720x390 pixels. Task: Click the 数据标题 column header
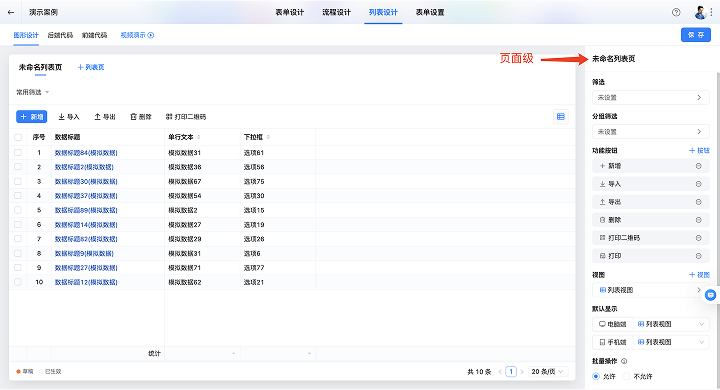pos(68,137)
